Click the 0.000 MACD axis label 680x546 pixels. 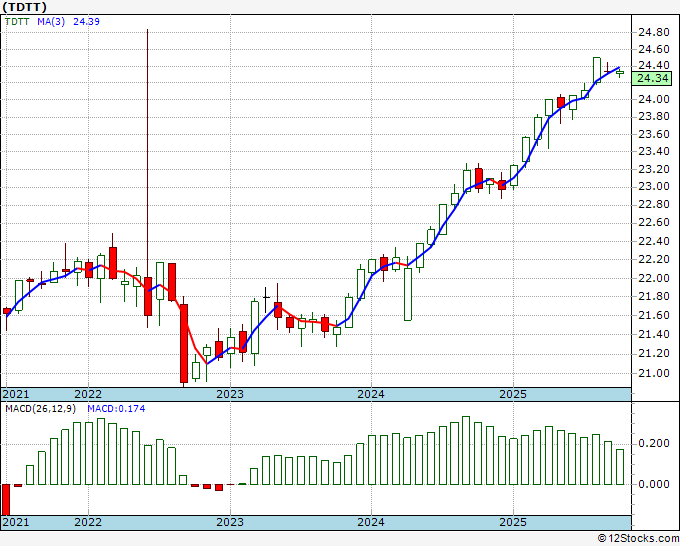pos(654,484)
